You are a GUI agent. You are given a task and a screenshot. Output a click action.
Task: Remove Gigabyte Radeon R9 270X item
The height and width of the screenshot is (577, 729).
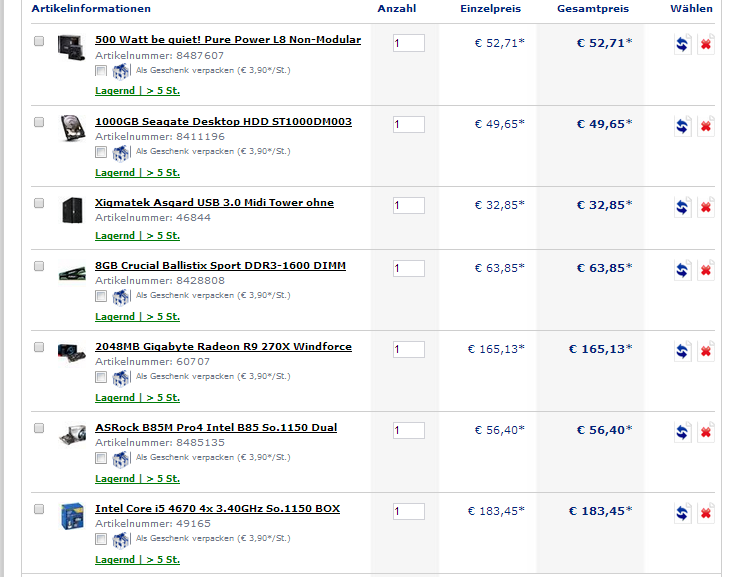pyautogui.click(x=705, y=351)
